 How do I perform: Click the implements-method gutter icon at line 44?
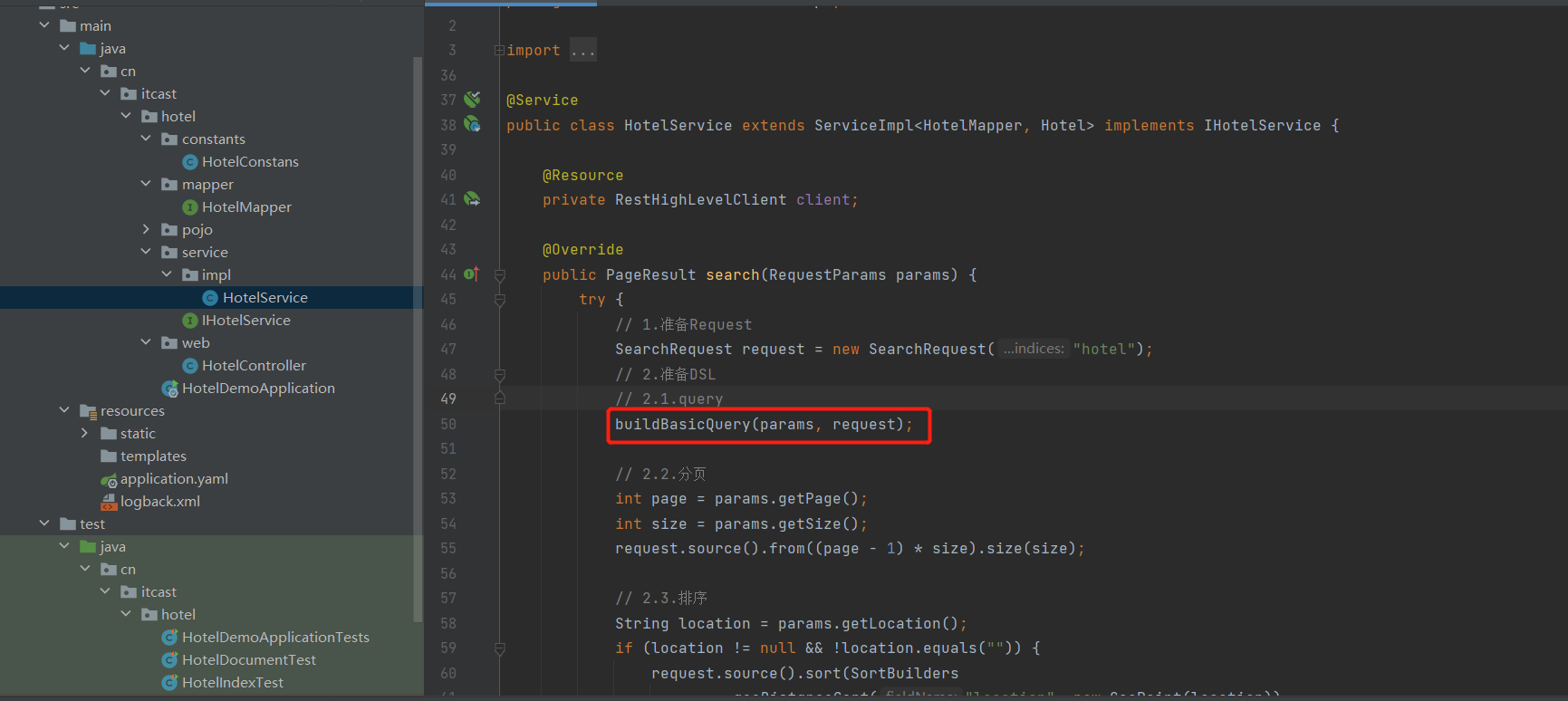click(x=471, y=274)
